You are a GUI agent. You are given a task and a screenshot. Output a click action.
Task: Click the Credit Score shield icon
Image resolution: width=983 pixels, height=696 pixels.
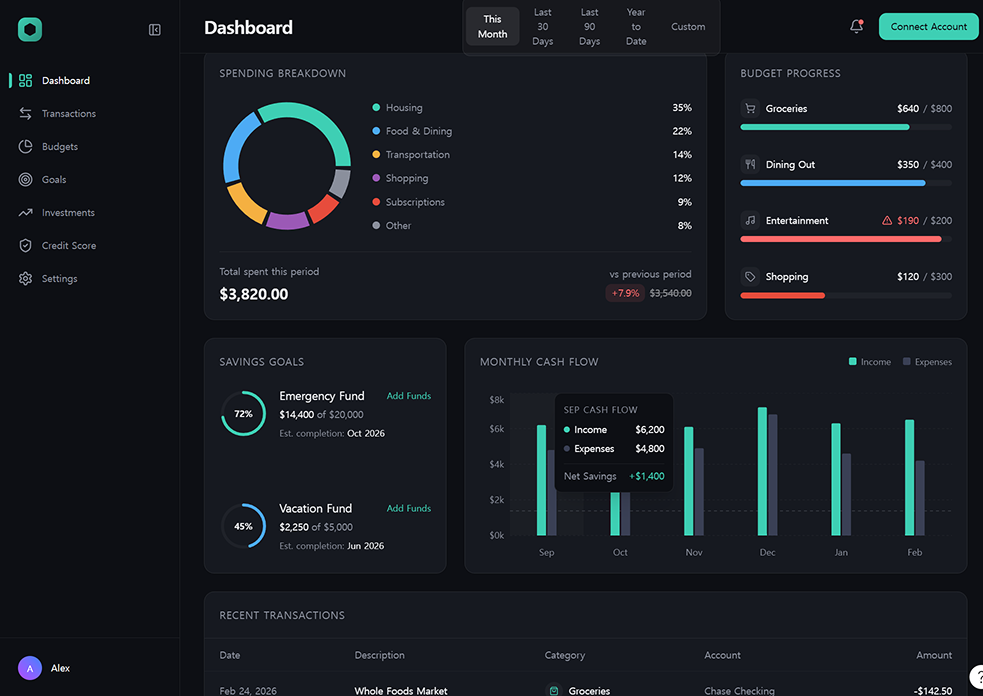(25, 246)
